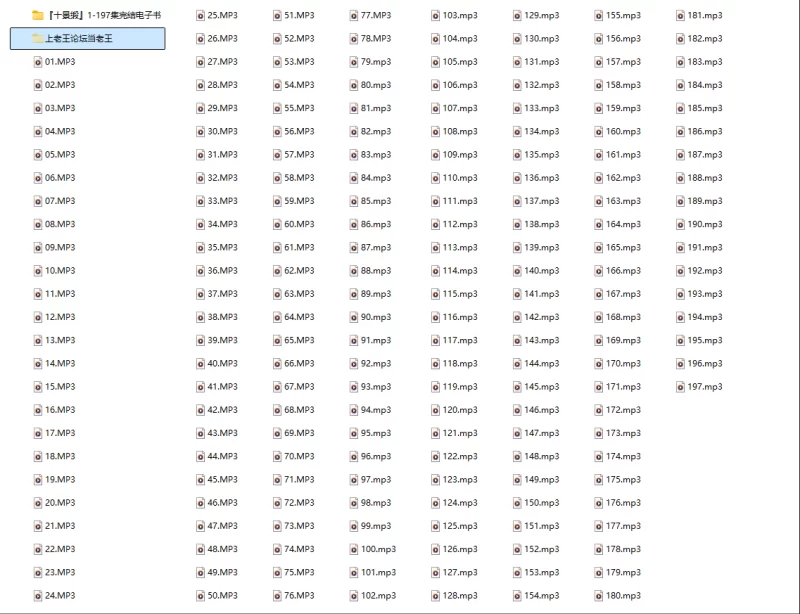Viewport: 800px width, 614px height.
Task: Click the audio icon of 168.mp3
Action: point(598,317)
